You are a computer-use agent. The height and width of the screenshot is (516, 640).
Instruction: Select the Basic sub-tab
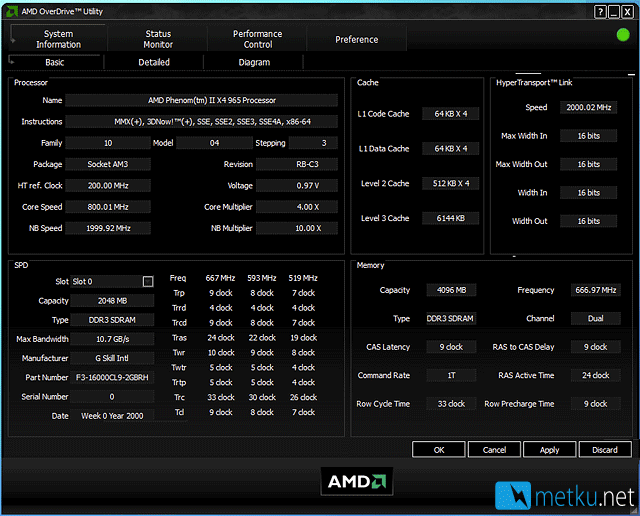(55, 62)
